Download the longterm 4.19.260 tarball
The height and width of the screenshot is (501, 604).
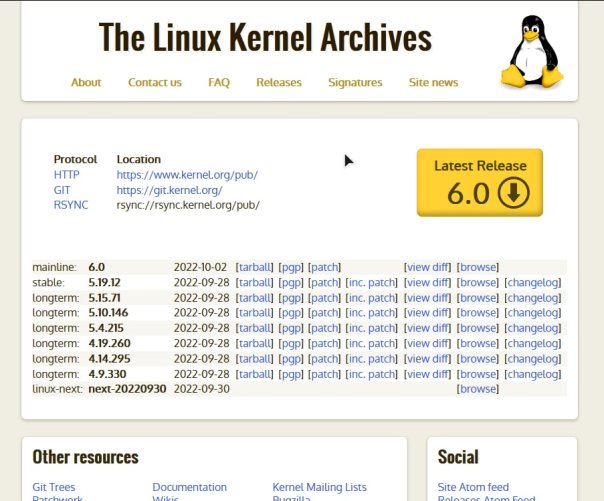[254, 343]
